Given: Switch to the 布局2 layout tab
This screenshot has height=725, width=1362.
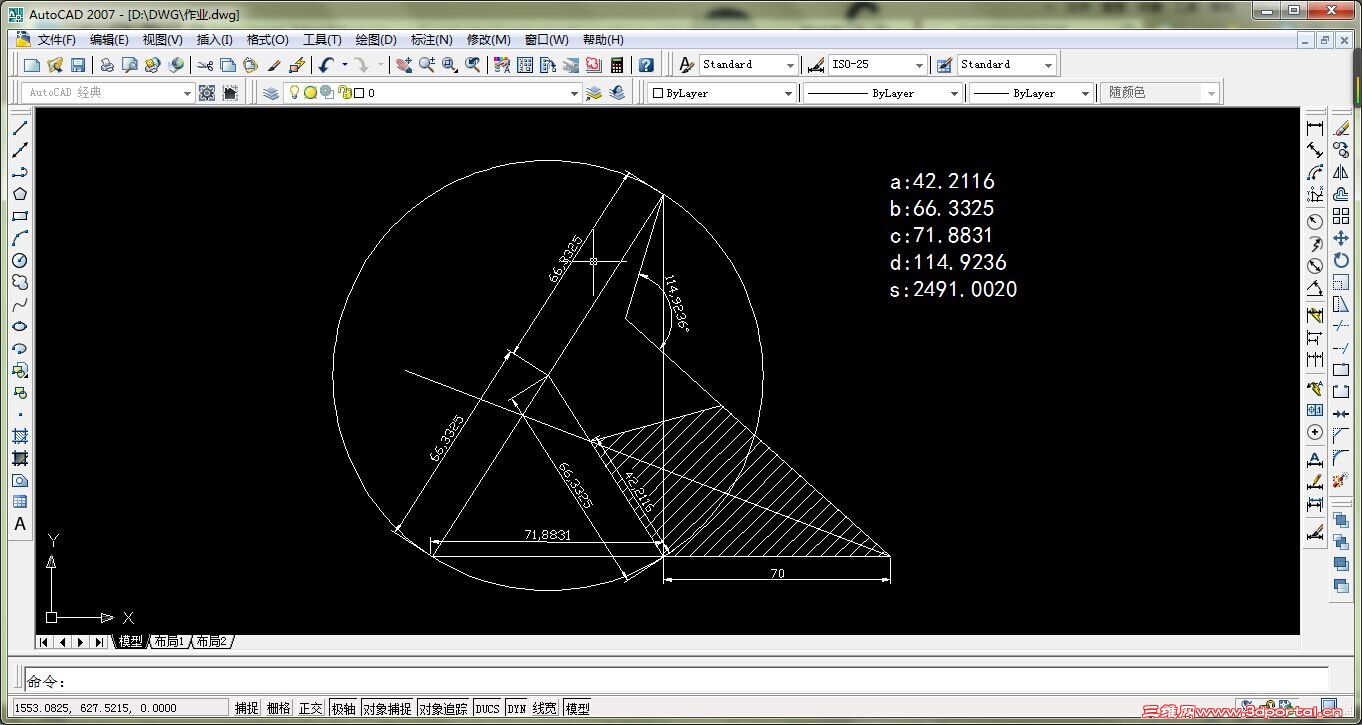Looking at the screenshot, I should tap(212, 642).
